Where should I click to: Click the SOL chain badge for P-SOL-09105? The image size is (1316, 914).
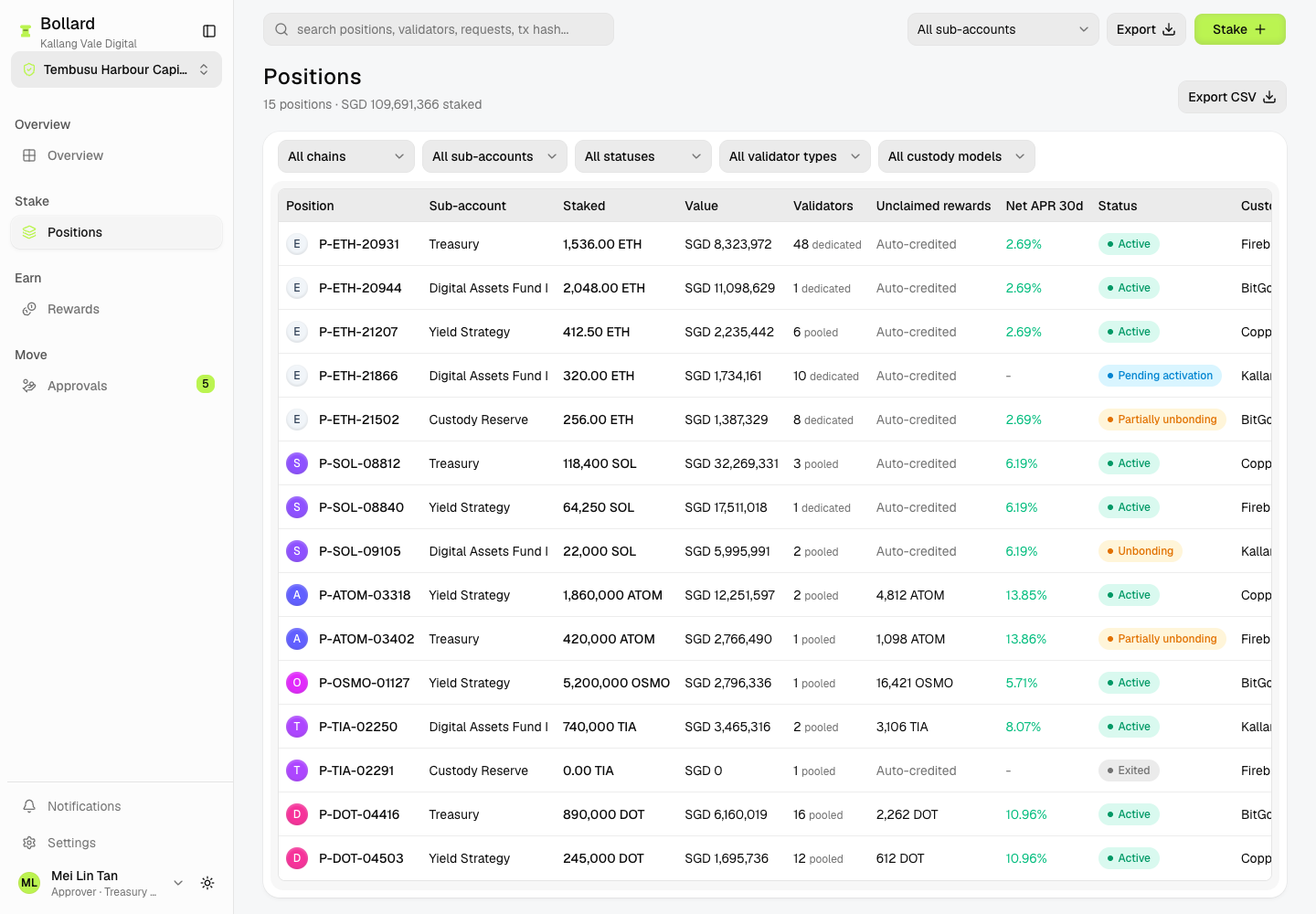coord(297,551)
